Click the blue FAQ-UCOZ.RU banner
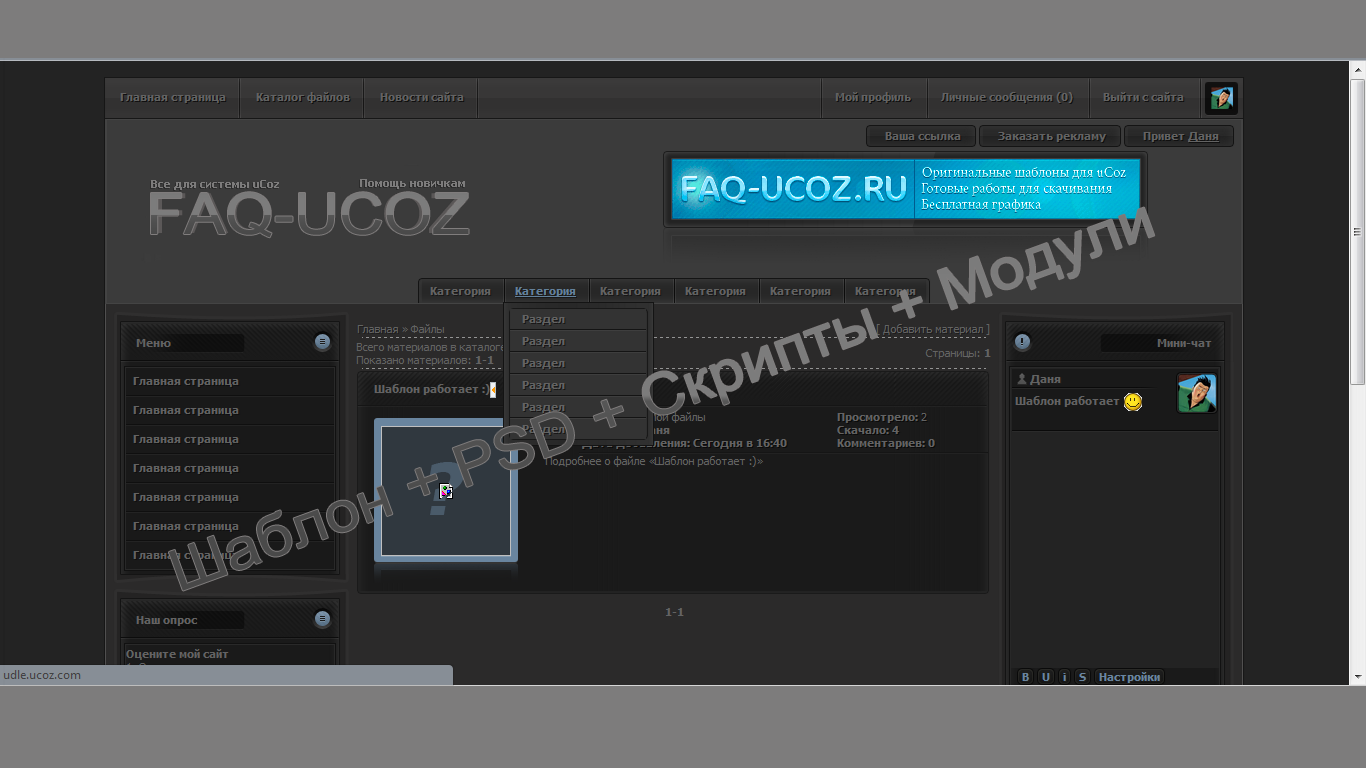 click(x=905, y=190)
